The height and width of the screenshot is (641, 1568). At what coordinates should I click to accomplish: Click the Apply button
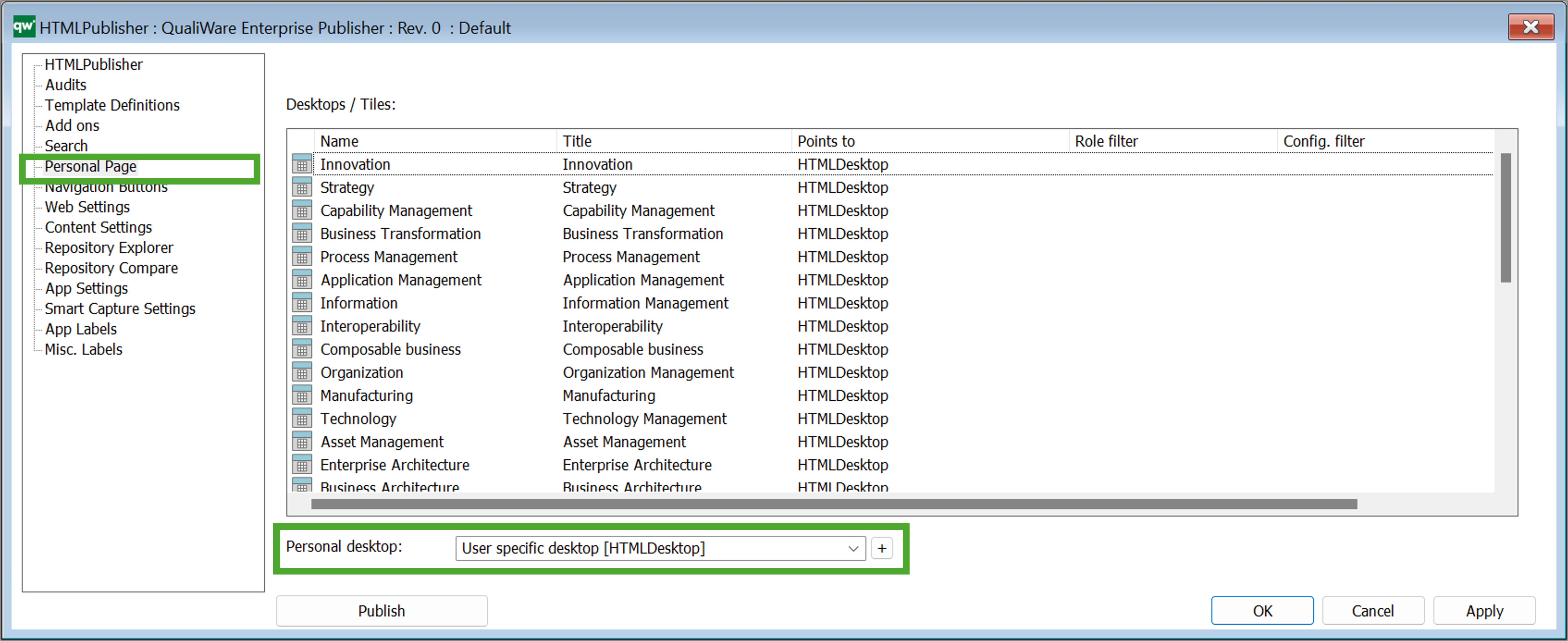[x=1484, y=610]
